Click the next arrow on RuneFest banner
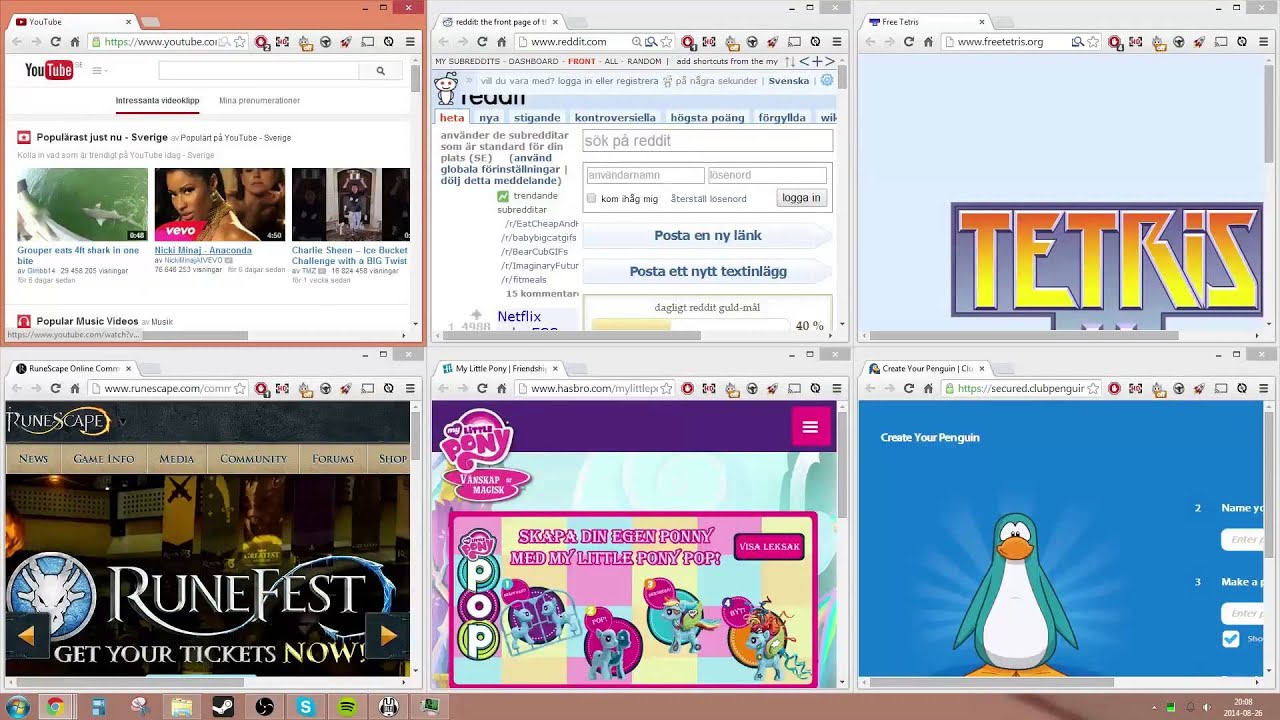The image size is (1280, 720). pos(388,635)
